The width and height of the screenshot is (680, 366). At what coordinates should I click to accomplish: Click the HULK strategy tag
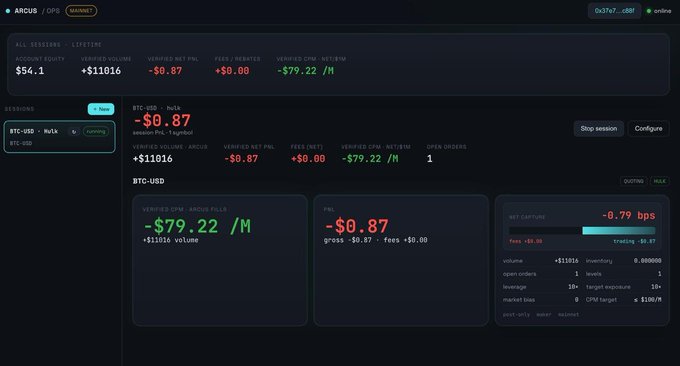(660, 181)
